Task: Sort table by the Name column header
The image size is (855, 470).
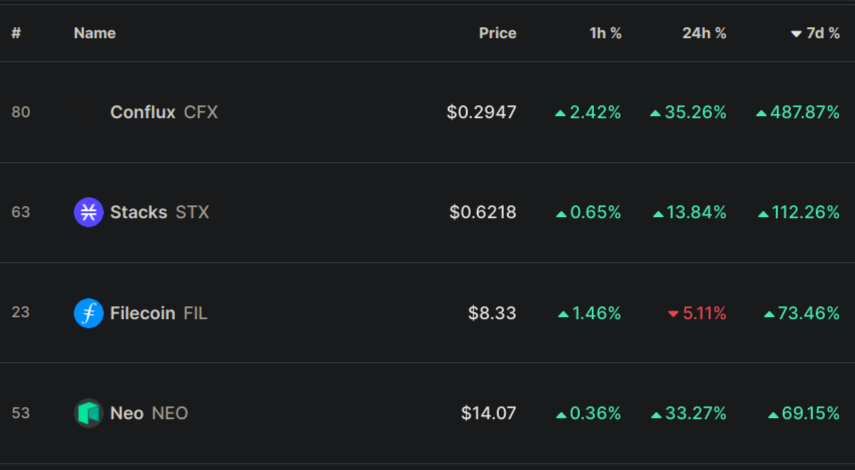Action: [95, 33]
